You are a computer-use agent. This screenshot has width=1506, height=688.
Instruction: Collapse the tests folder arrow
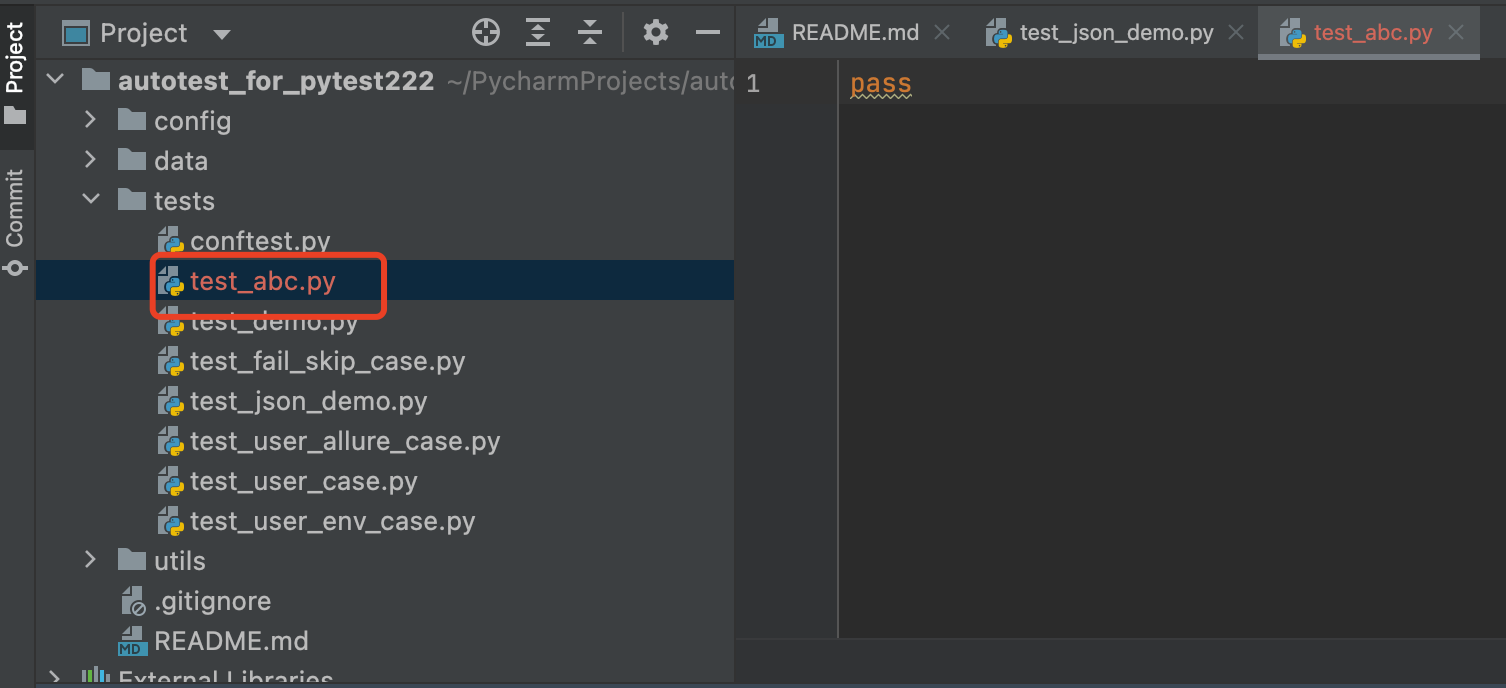point(91,199)
